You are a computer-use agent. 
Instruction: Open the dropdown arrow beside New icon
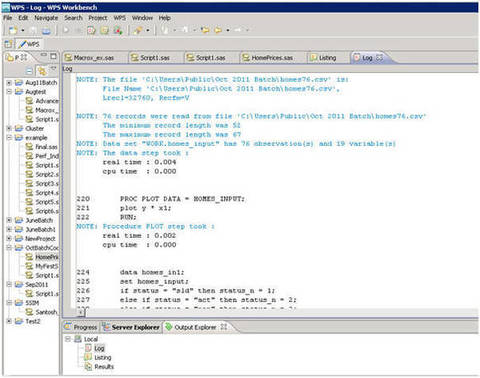pos(23,31)
